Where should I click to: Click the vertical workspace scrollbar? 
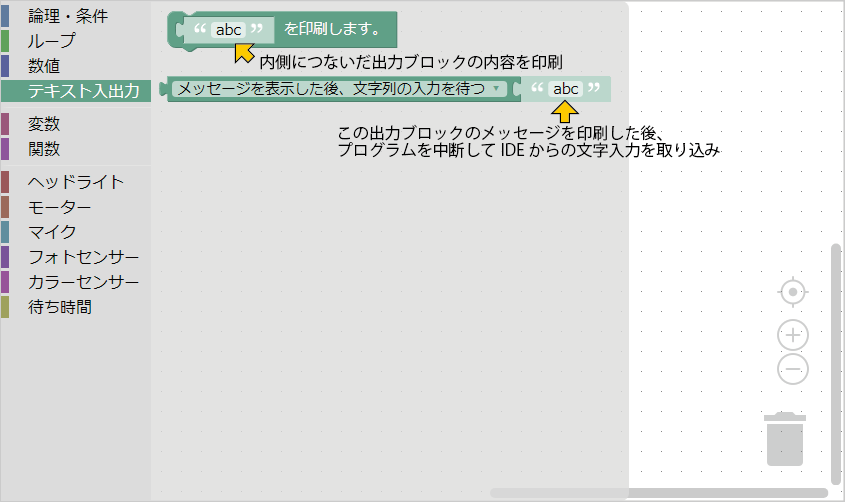836,364
